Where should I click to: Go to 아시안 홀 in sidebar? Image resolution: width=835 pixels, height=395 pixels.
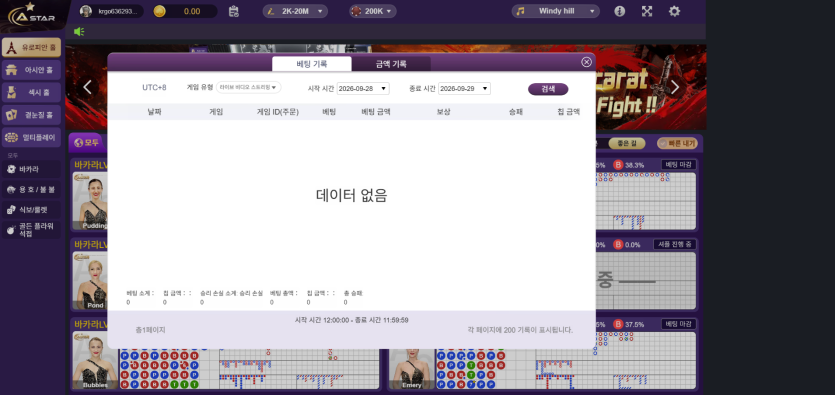(31, 70)
